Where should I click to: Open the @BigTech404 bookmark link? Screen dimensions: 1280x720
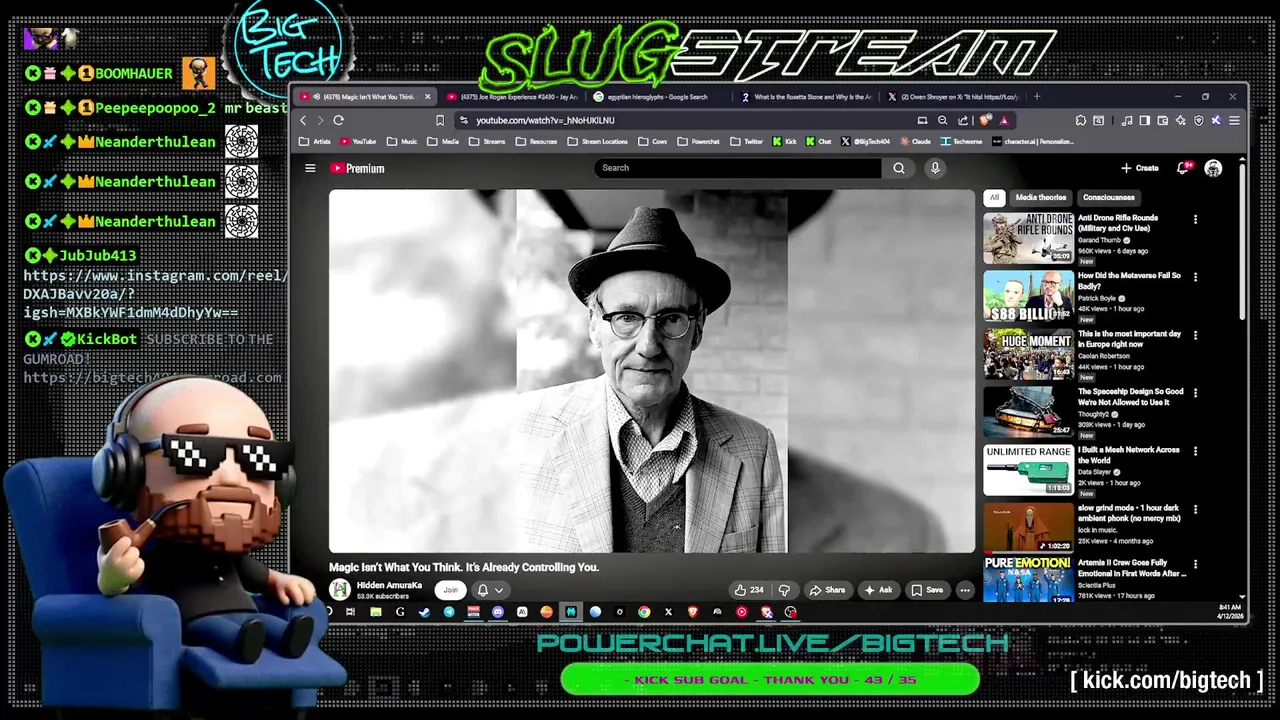coord(865,142)
